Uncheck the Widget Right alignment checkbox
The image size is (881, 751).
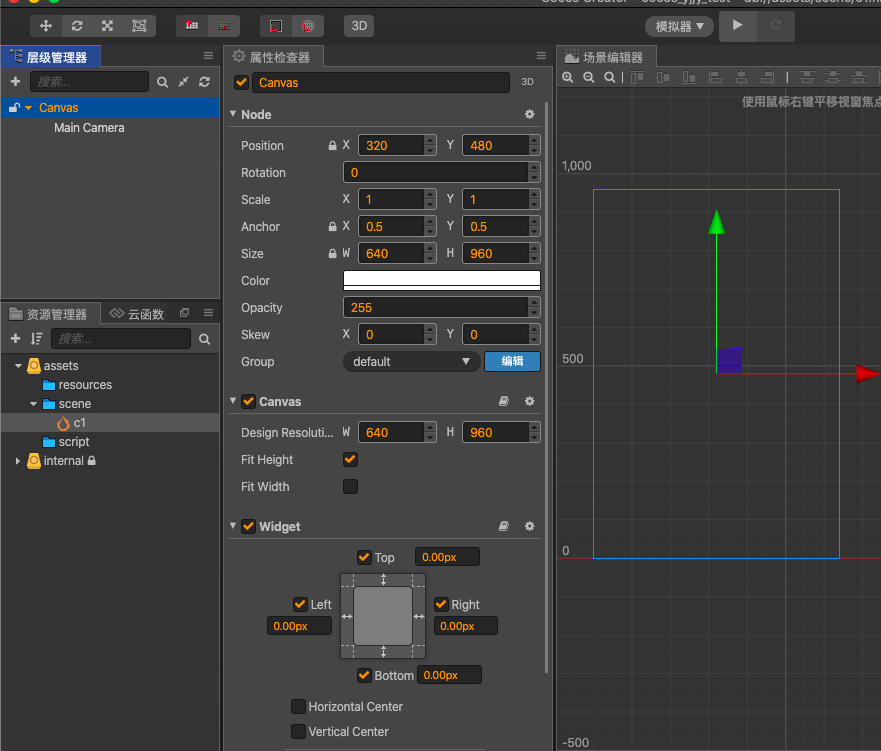pyautogui.click(x=441, y=604)
